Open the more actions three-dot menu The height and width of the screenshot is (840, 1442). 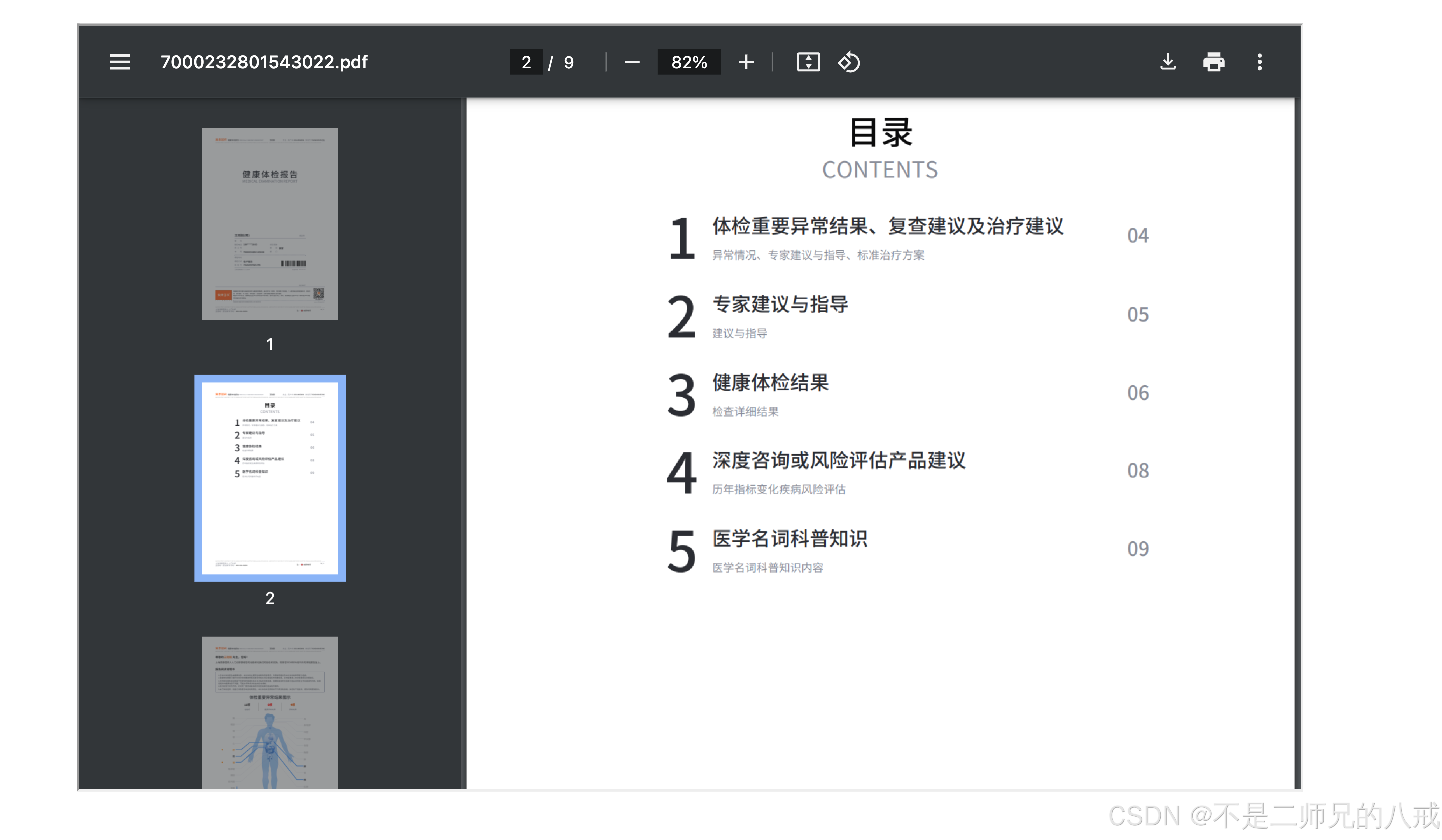tap(1259, 62)
